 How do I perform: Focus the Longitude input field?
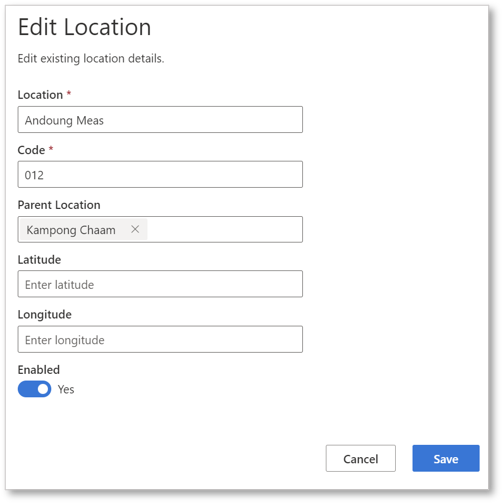point(160,339)
